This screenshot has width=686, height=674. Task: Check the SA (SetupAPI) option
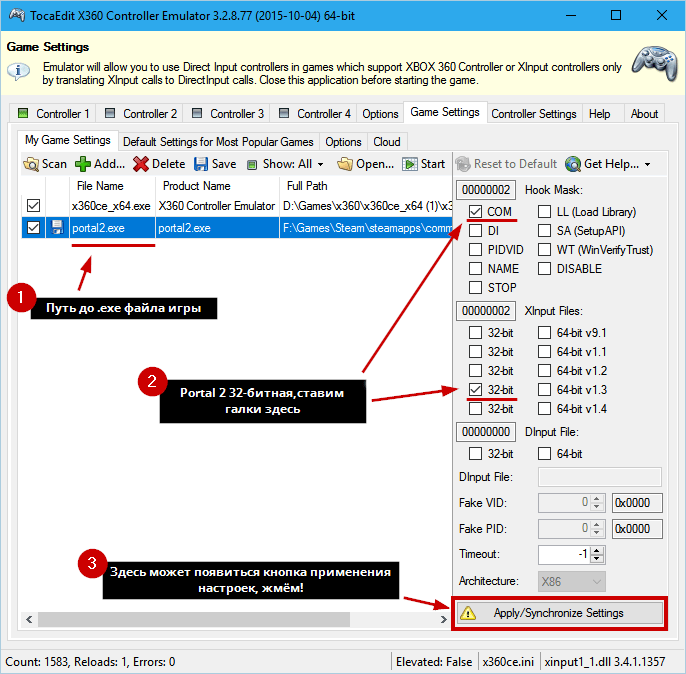point(544,230)
